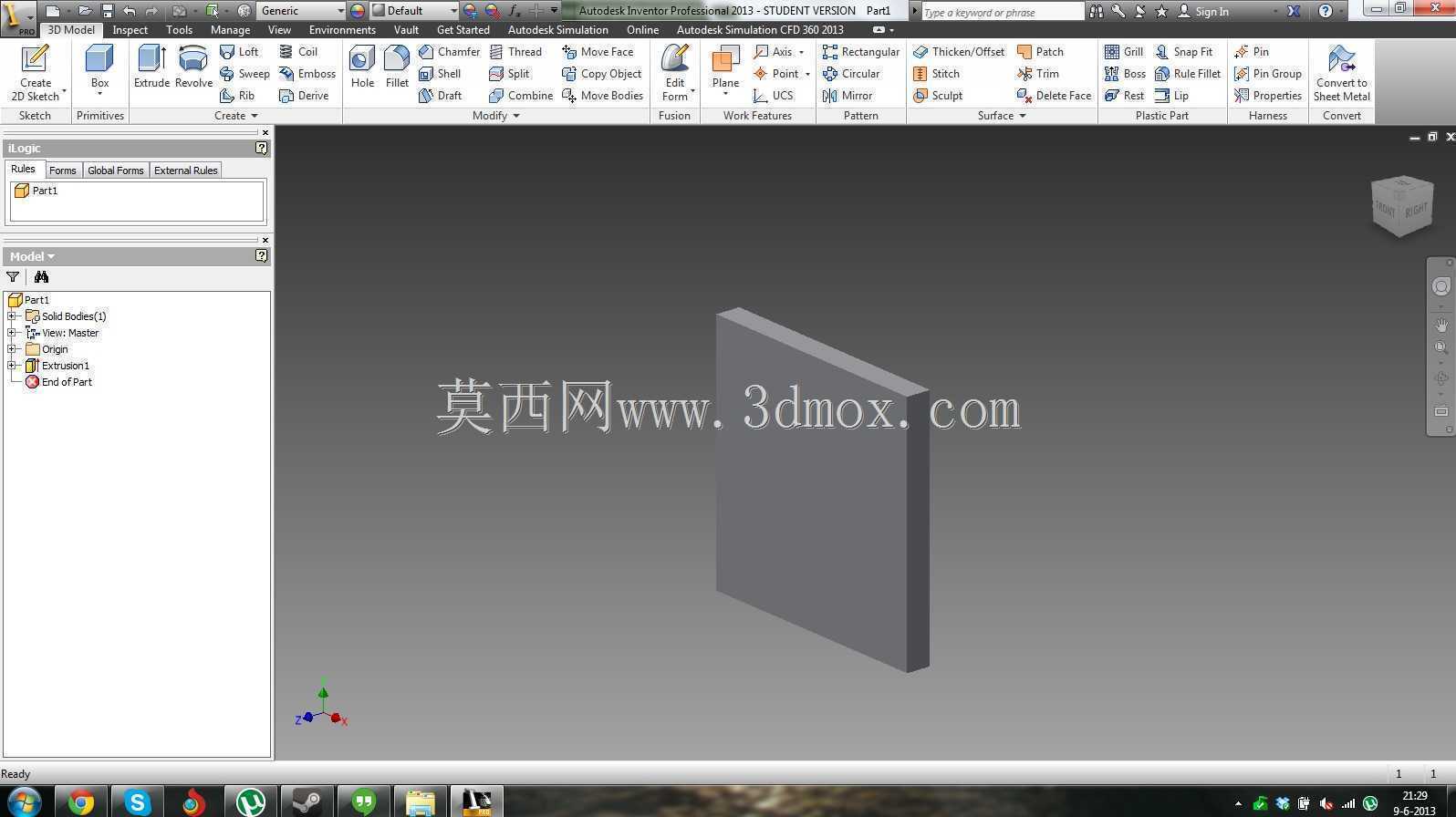Click the Move Bodies tool
This screenshot has height=817, width=1456.
(603, 96)
